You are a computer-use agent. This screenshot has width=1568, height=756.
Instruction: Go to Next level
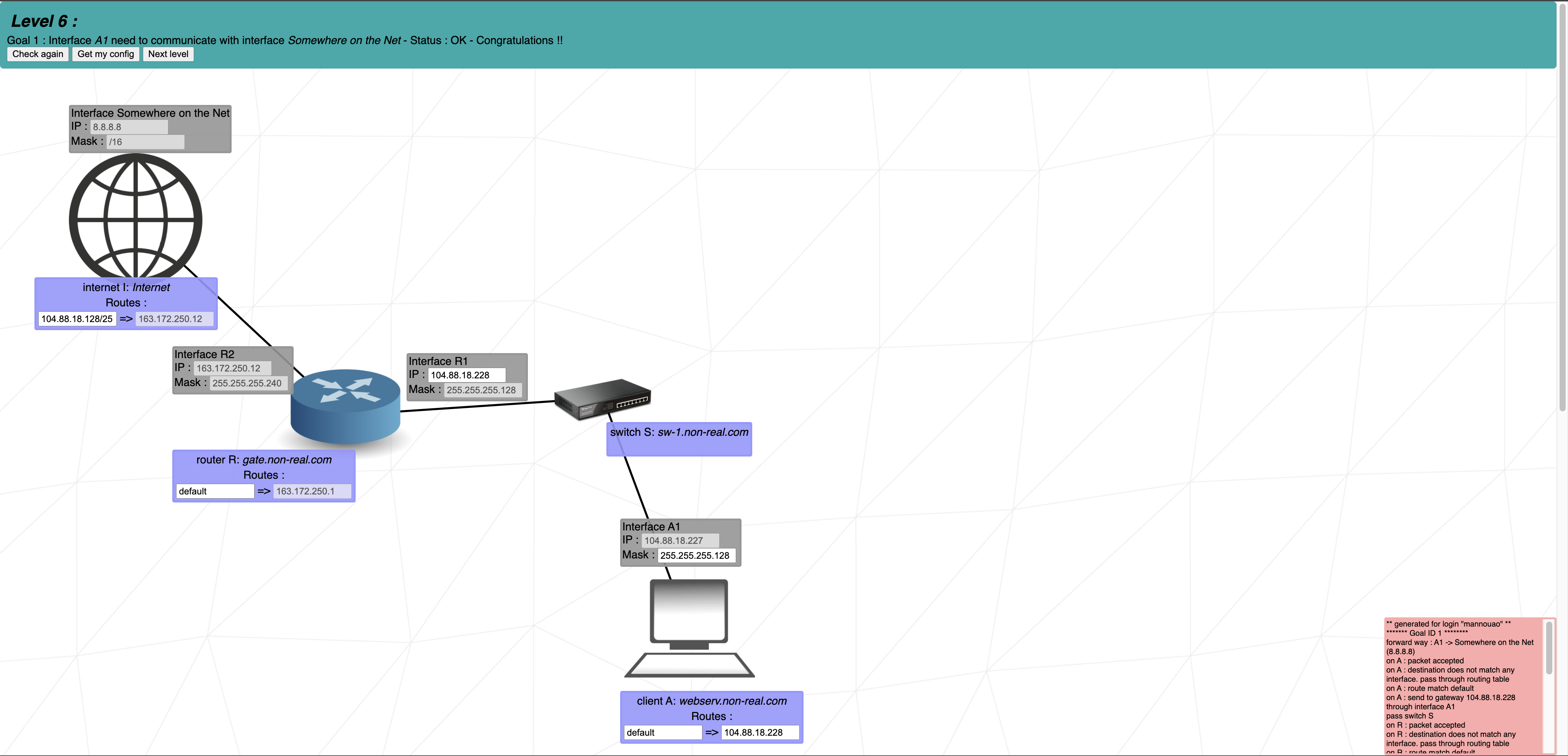(x=168, y=54)
